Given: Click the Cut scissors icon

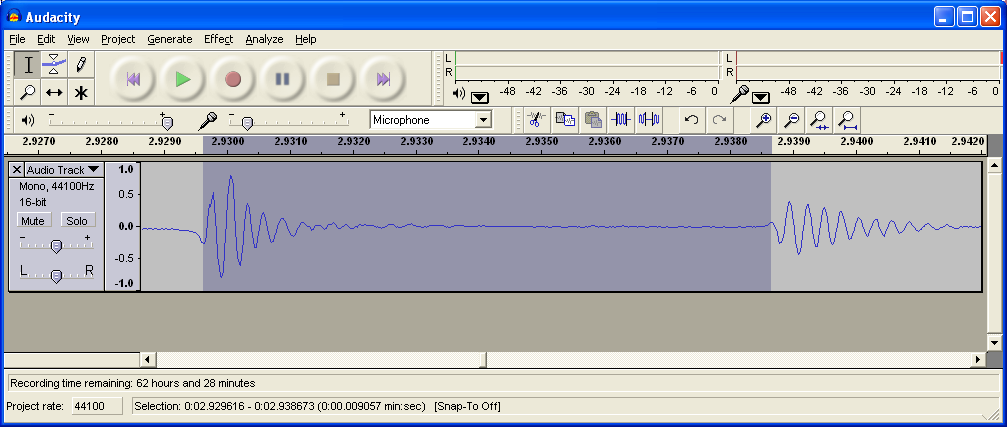Looking at the screenshot, I should pyautogui.click(x=536, y=119).
